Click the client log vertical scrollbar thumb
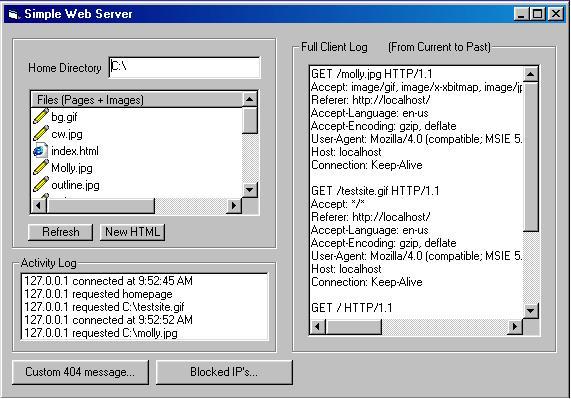Viewport: 571px width, 399px height. [x=531, y=157]
